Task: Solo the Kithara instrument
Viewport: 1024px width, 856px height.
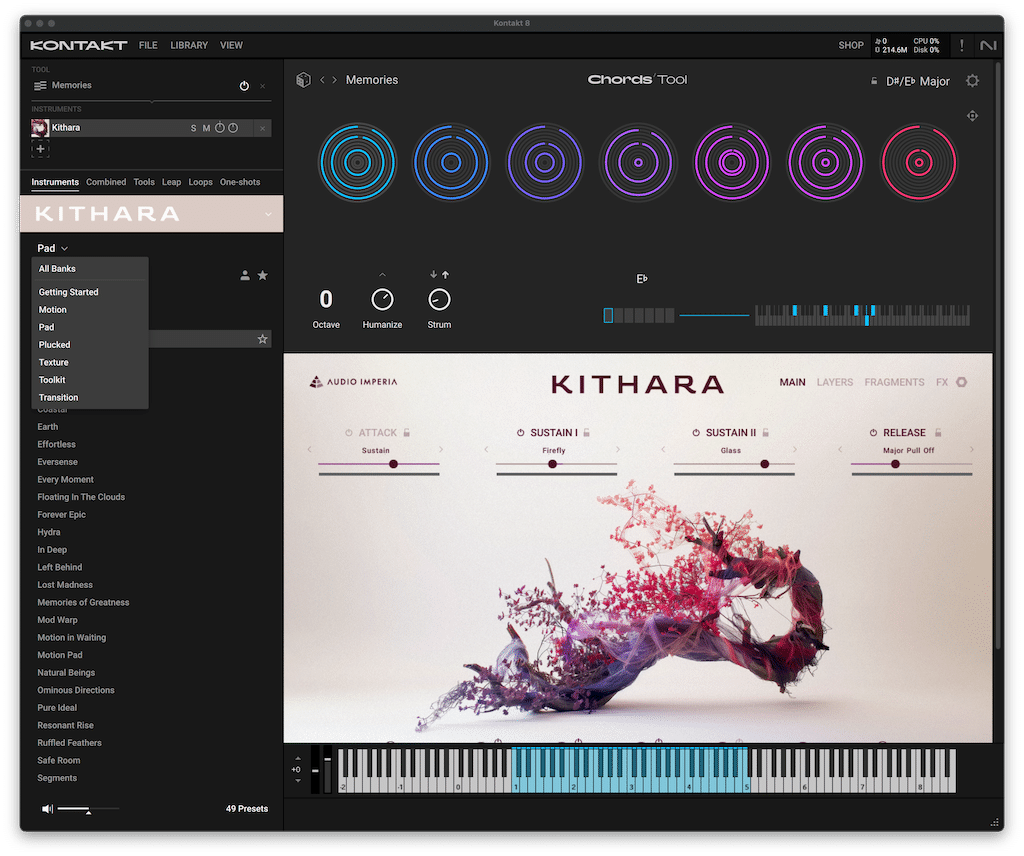Action: (193, 128)
